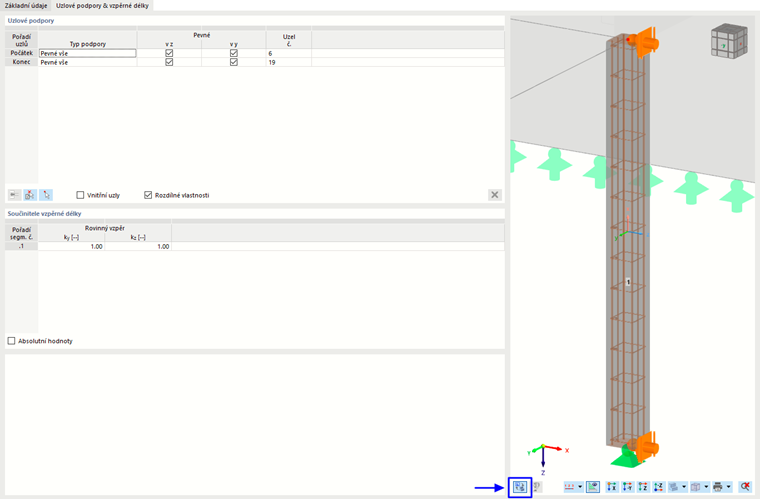This screenshot has height=499, width=760.
Task: Enable the Vnitřní uzly checkbox
Action: coord(80,195)
